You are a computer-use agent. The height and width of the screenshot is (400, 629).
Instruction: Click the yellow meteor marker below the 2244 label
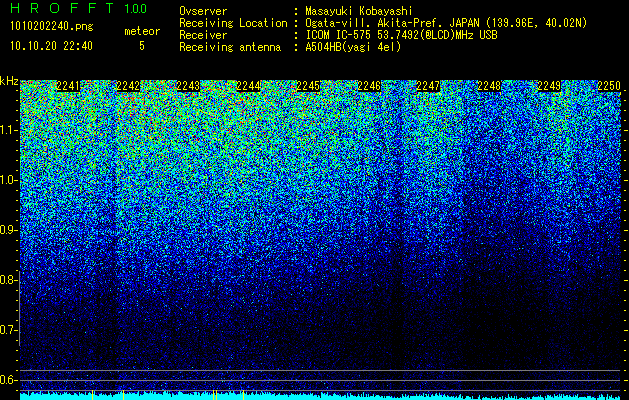point(243,395)
